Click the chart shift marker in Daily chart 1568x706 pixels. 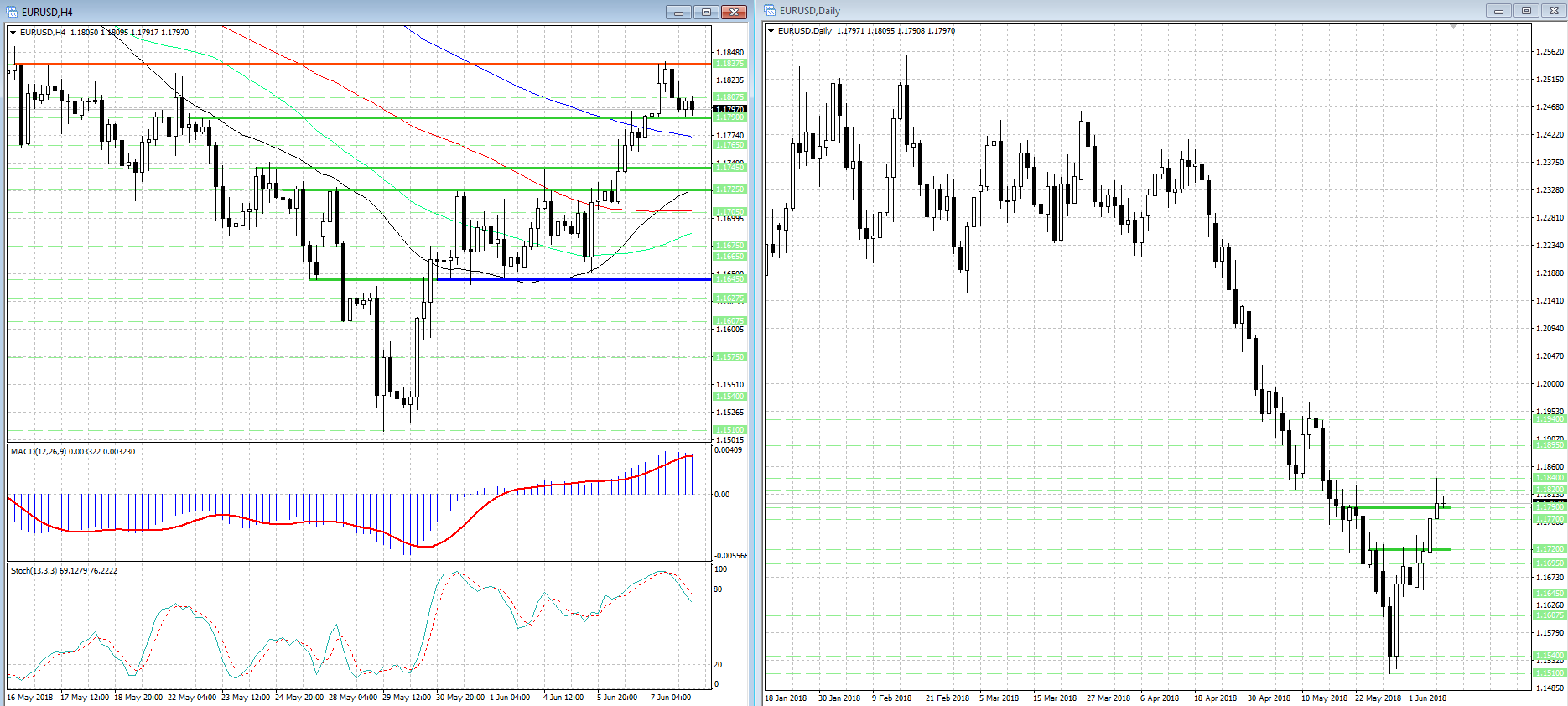pyautogui.click(x=1453, y=27)
